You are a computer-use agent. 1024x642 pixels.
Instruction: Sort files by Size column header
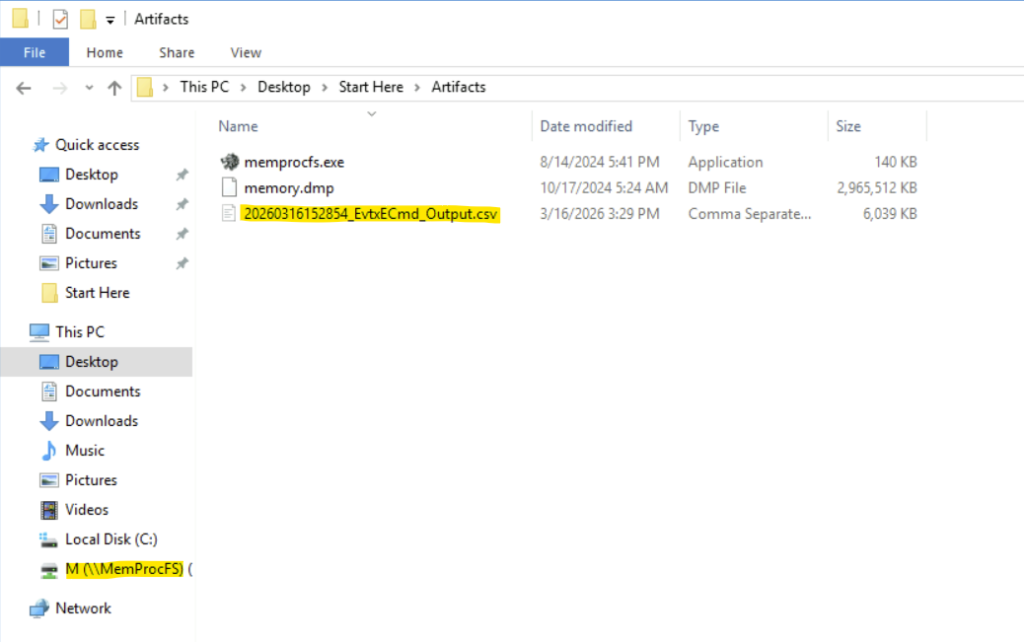848,126
